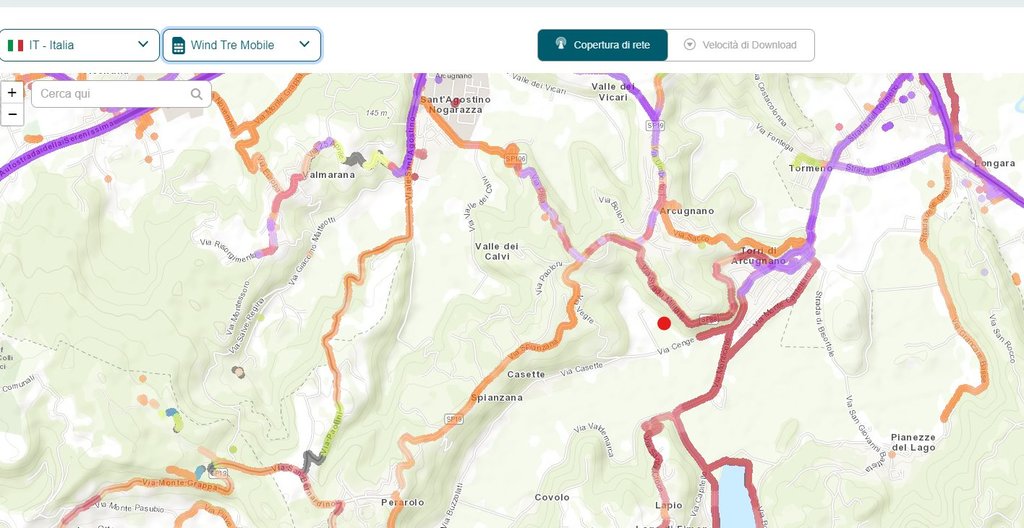The height and width of the screenshot is (528, 1024).
Task: Click the download arrow icon in Velocità di Download
Action: tap(690, 45)
